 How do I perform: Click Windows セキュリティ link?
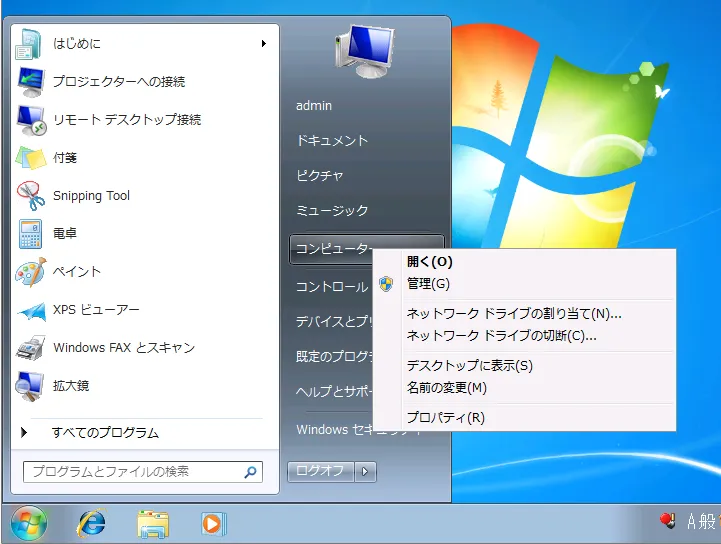[334, 429]
